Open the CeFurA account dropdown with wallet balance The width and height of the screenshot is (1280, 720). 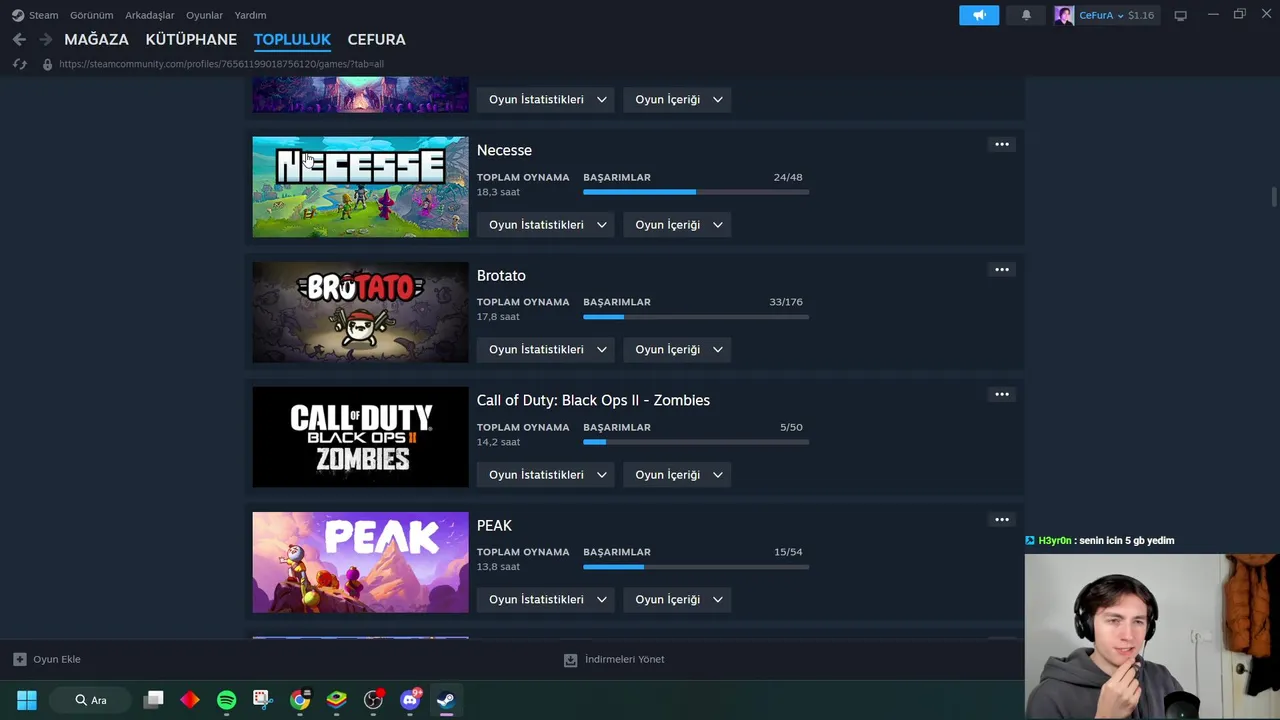tap(1117, 15)
